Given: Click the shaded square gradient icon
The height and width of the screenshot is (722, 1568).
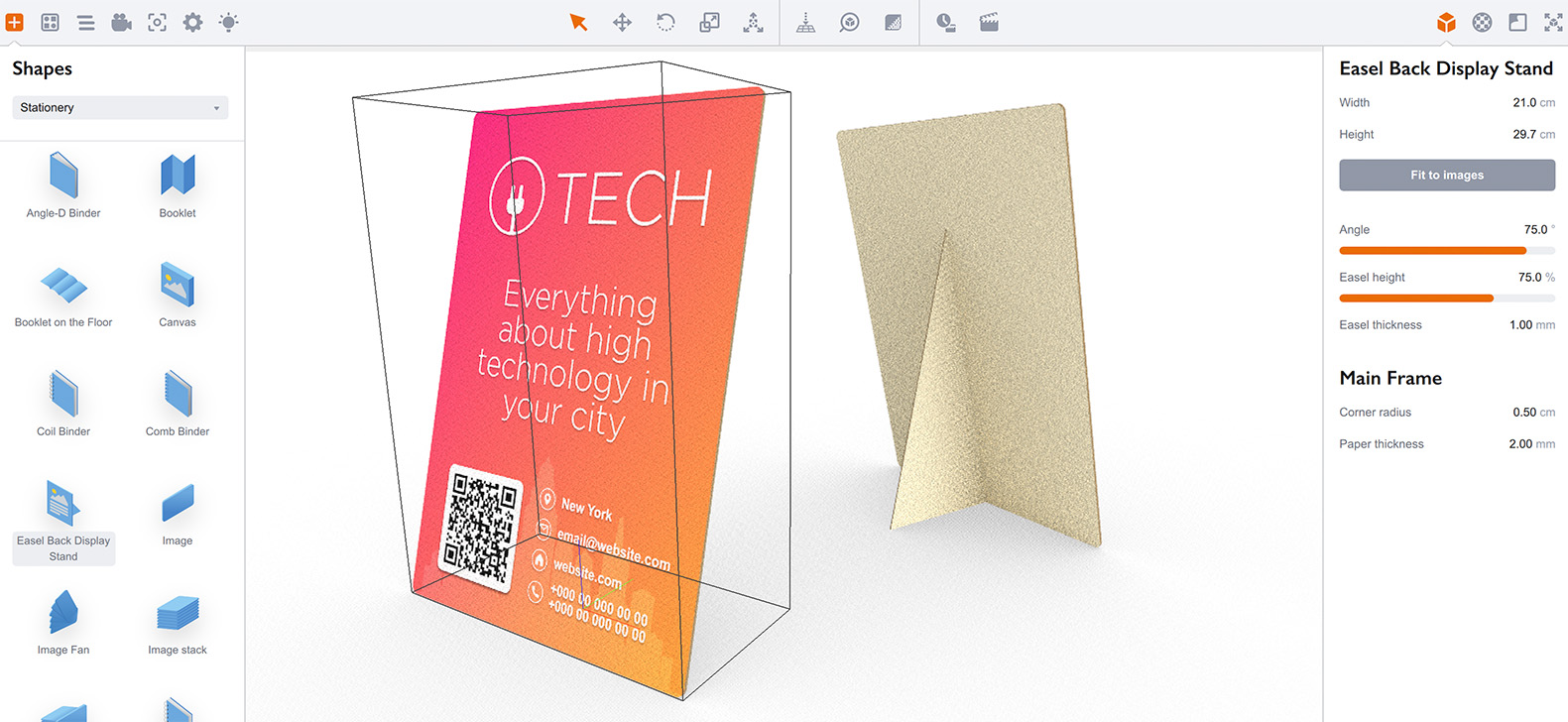Looking at the screenshot, I should 893,22.
